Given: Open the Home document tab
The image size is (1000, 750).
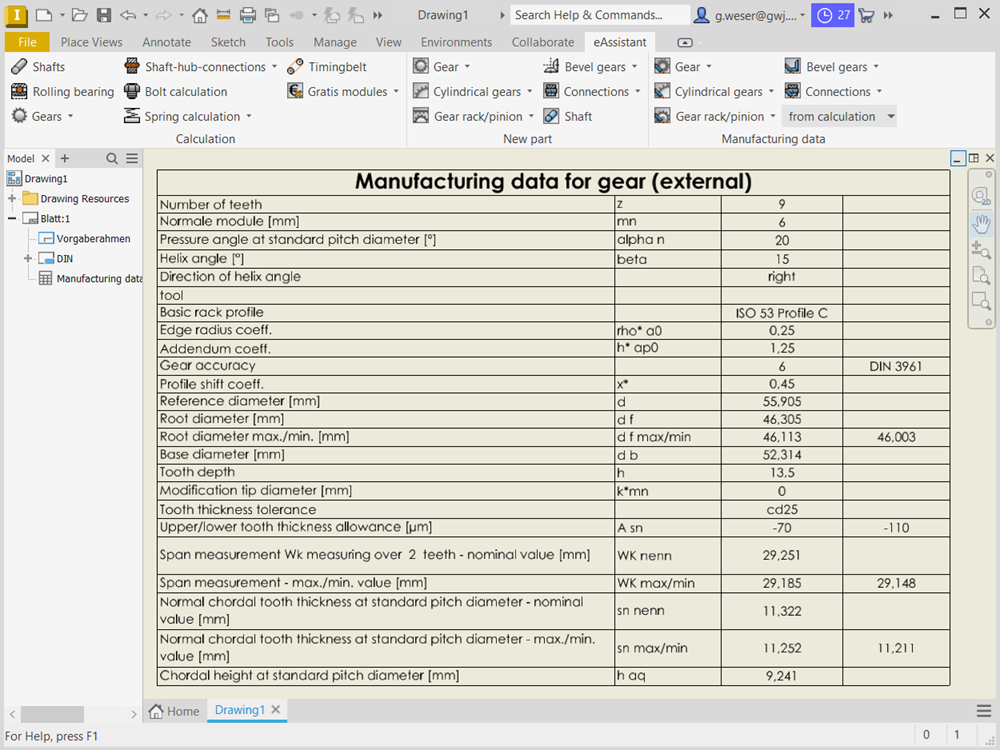Looking at the screenshot, I should (174, 711).
